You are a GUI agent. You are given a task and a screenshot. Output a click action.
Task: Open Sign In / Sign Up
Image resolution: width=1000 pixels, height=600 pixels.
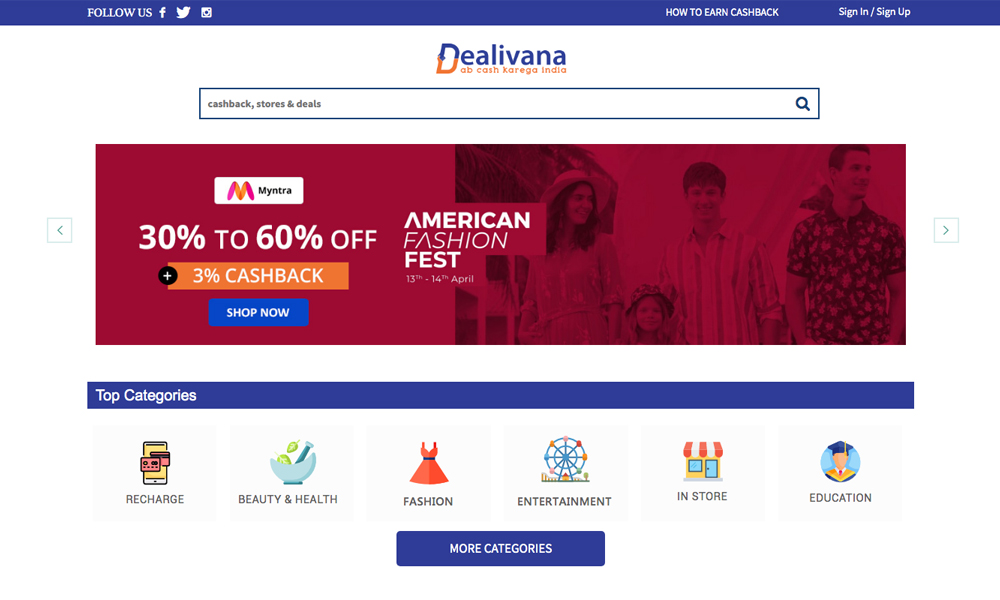pos(874,11)
